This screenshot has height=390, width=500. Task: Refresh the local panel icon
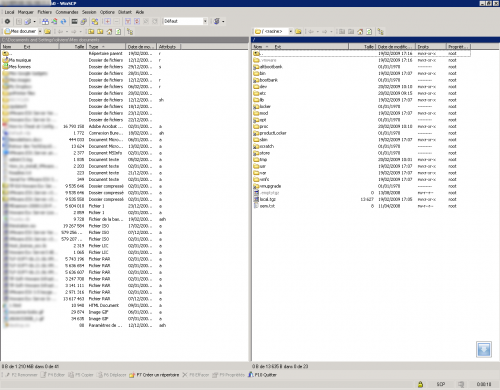click(x=118, y=31)
